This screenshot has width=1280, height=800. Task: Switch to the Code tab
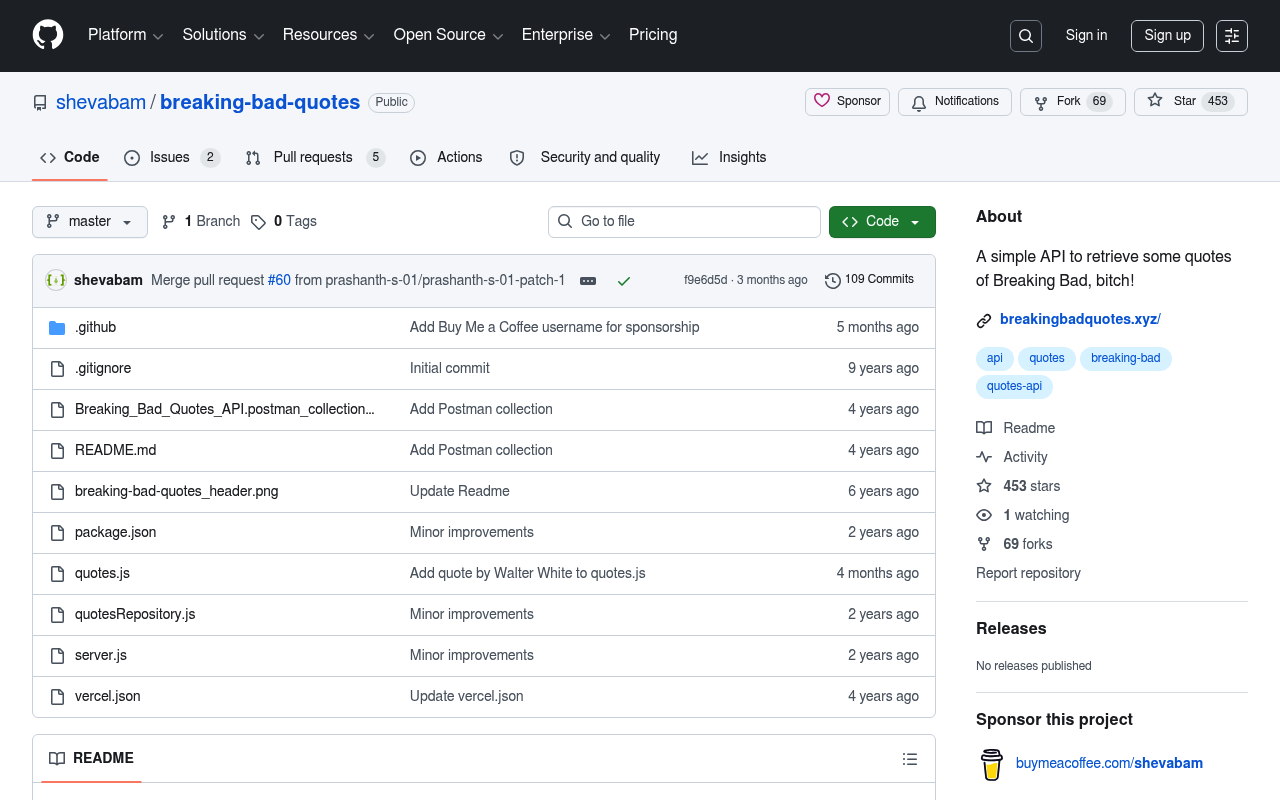[x=70, y=157]
